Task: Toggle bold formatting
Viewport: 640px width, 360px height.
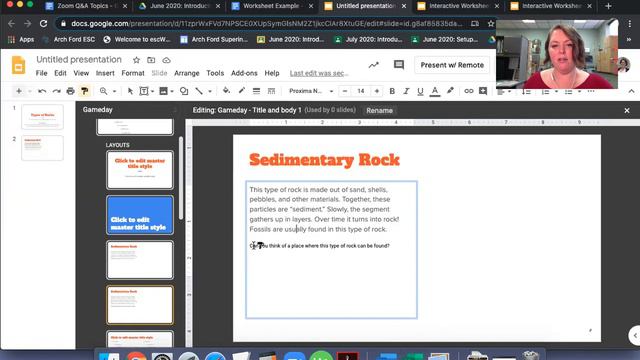Action: coord(392,91)
